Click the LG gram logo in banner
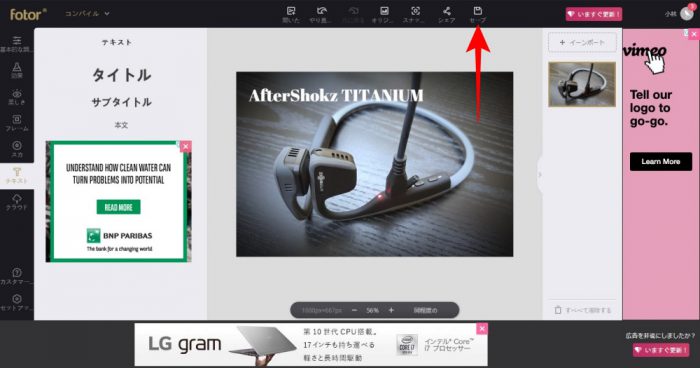The height and width of the screenshot is (368, 700). point(185,344)
